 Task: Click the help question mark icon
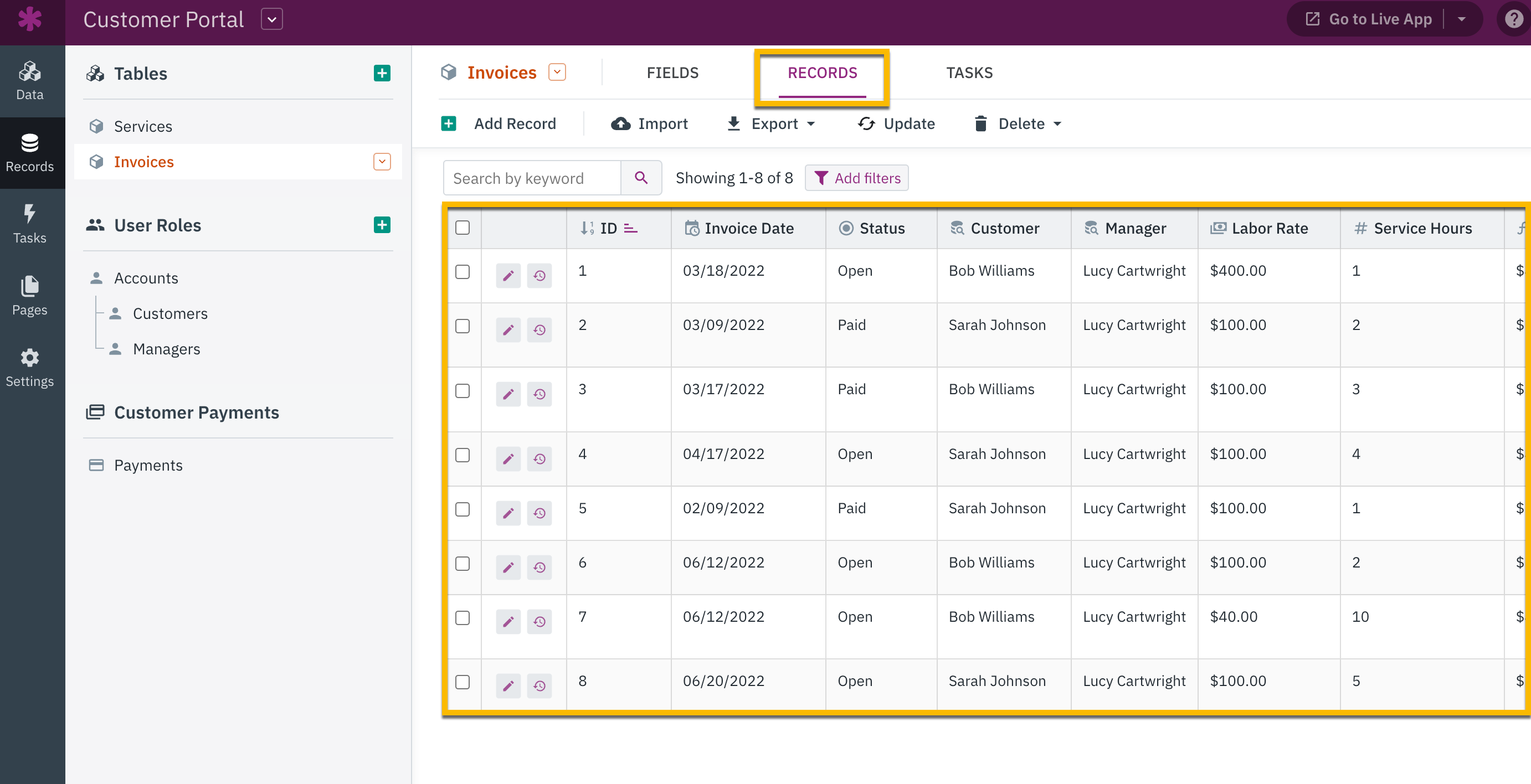(x=1513, y=19)
